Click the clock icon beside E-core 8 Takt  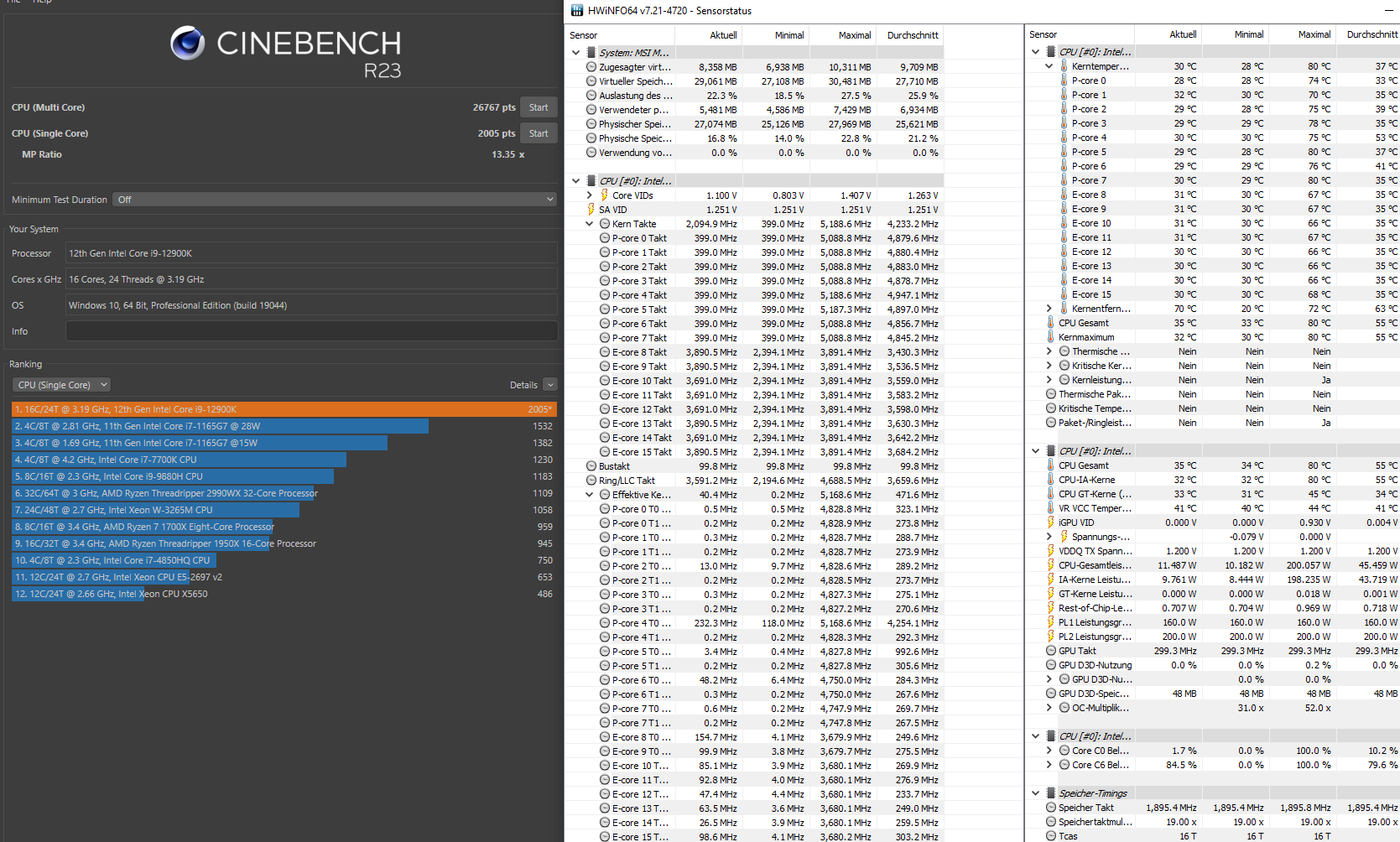click(x=605, y=352)
